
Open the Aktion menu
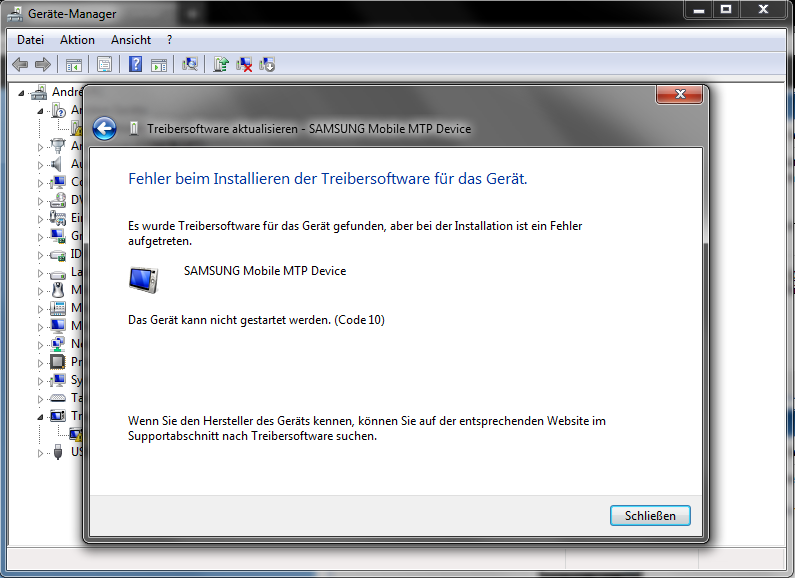point(77,40)
